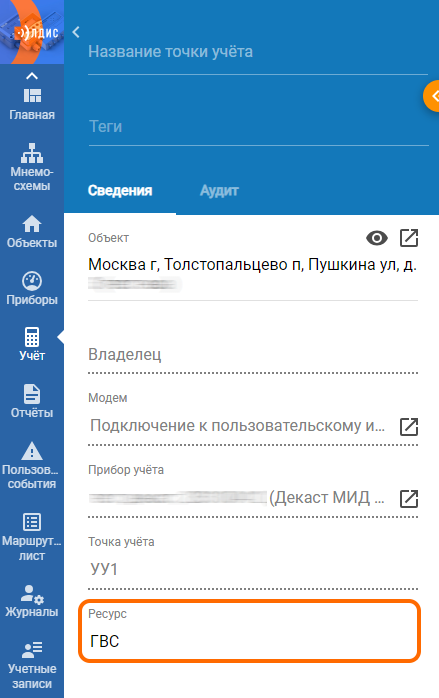Open the Главная dashboard section

pyautogui.click(x=32, y=104)
